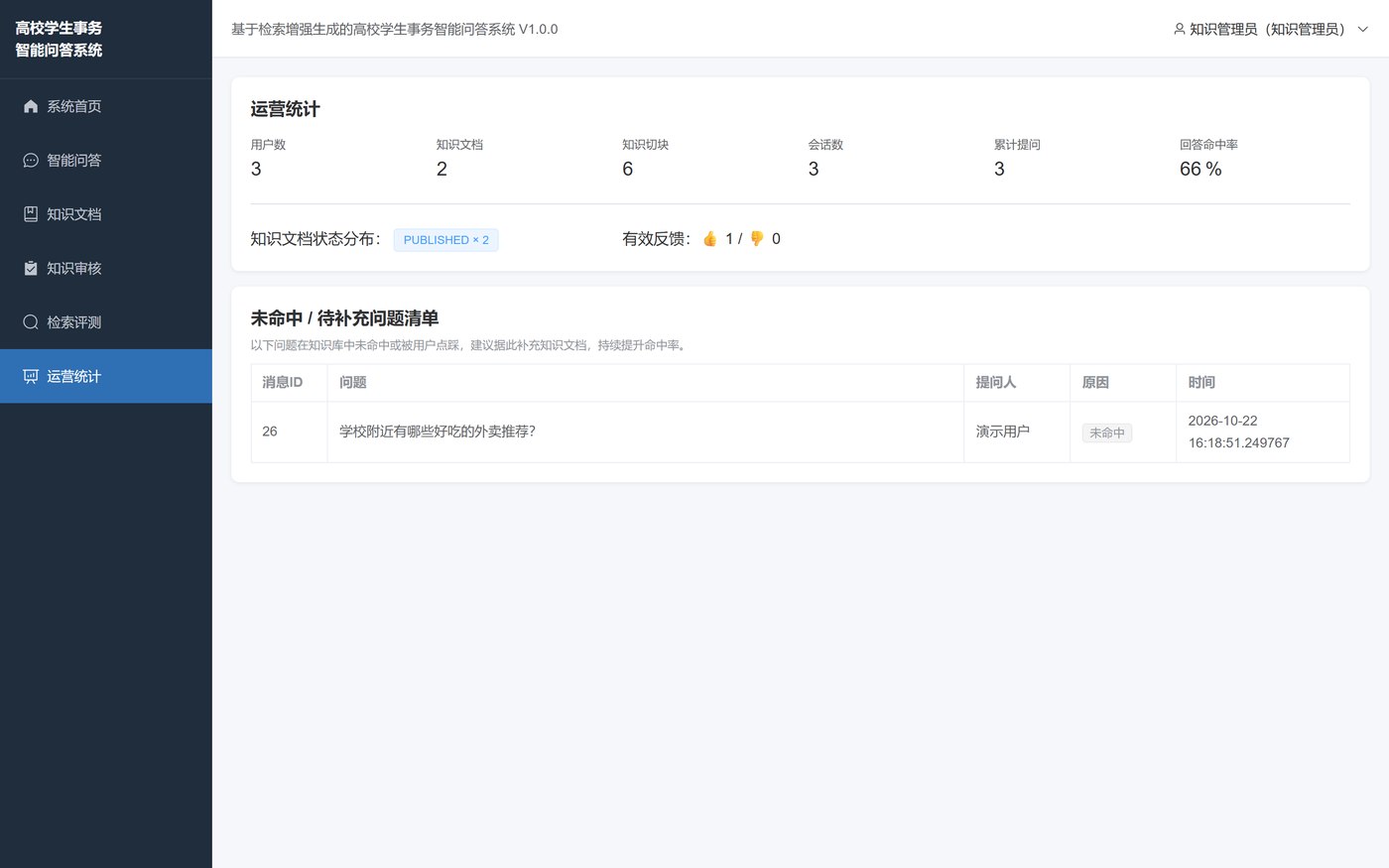Screen dimensions: 1389x868
Task: Select the 检索评测 menu item
Action: click(x=106, y=322)
